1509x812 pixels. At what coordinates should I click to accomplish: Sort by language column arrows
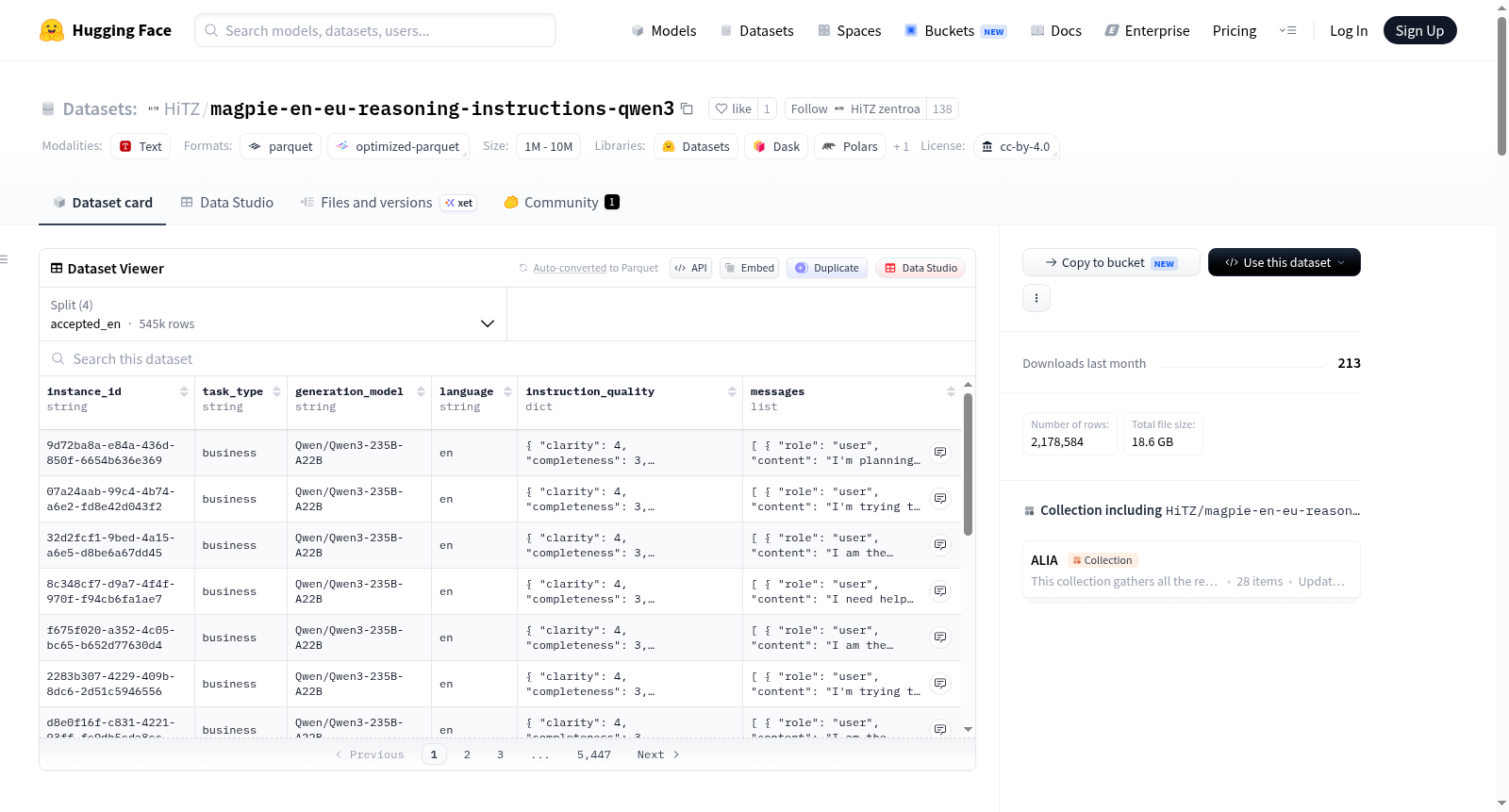click(507, 391)
